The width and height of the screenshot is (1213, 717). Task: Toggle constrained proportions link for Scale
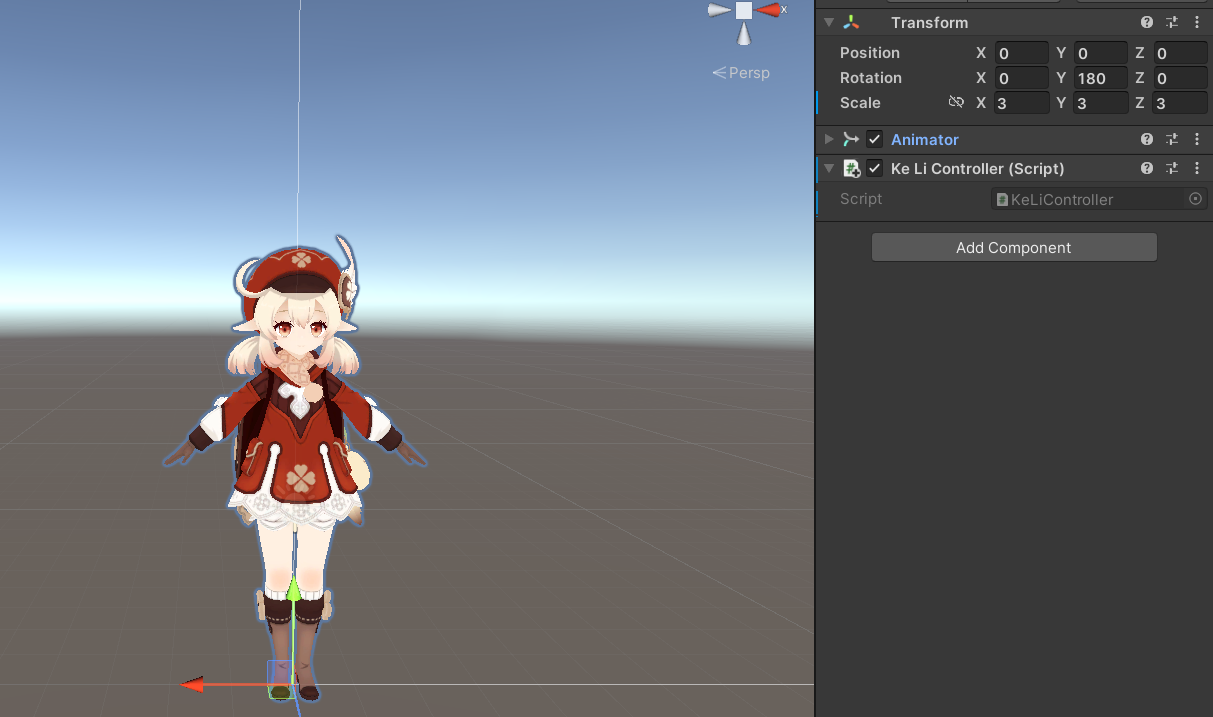point(956,102)
